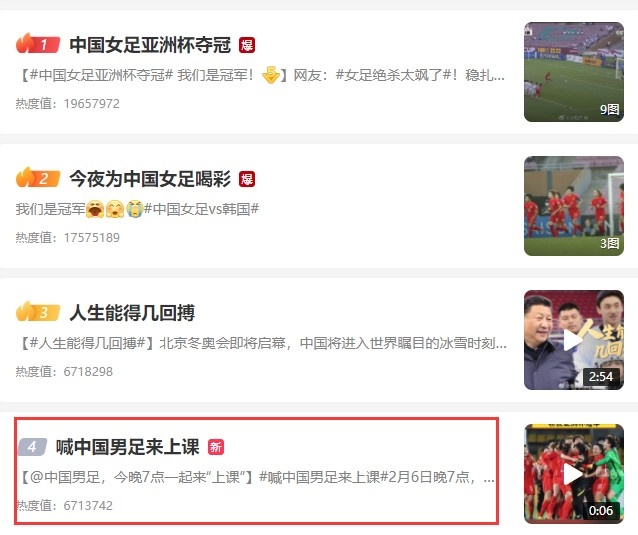The image size is (638, 535).
Task: Click the 爆 tag beside 中国女足亚洲杯夺冠
Action: tap(247, 45)
